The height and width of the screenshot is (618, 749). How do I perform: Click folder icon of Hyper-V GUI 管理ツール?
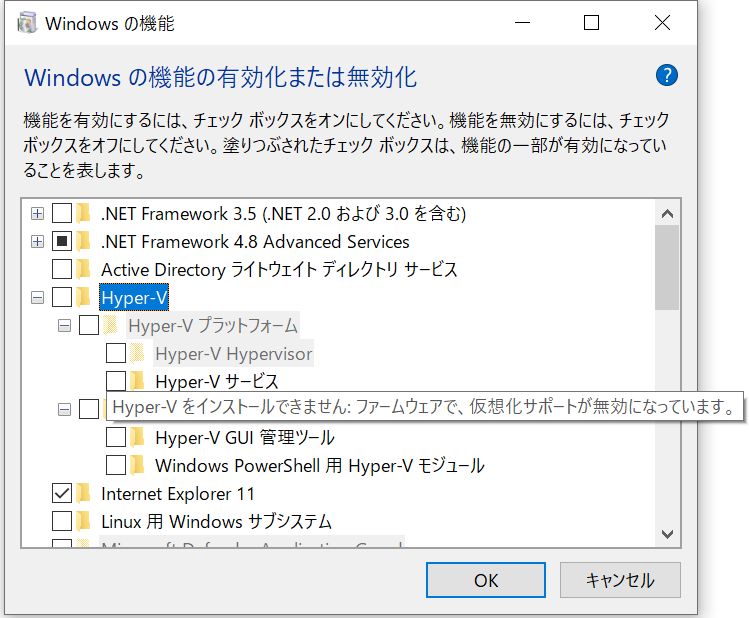coord(138,437)
